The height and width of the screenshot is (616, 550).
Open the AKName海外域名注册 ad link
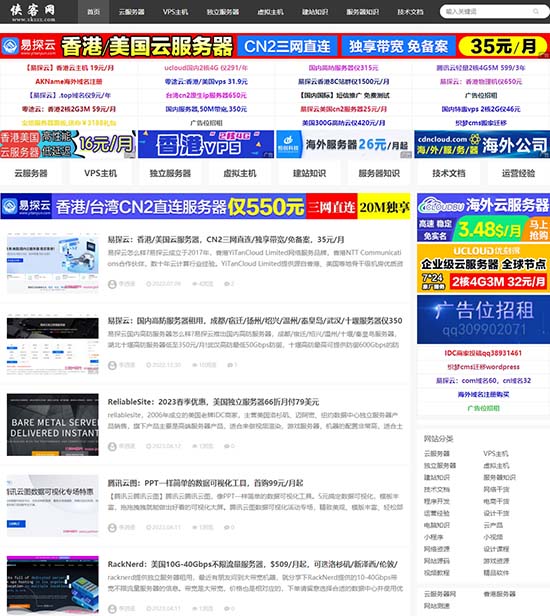[69, 82]
